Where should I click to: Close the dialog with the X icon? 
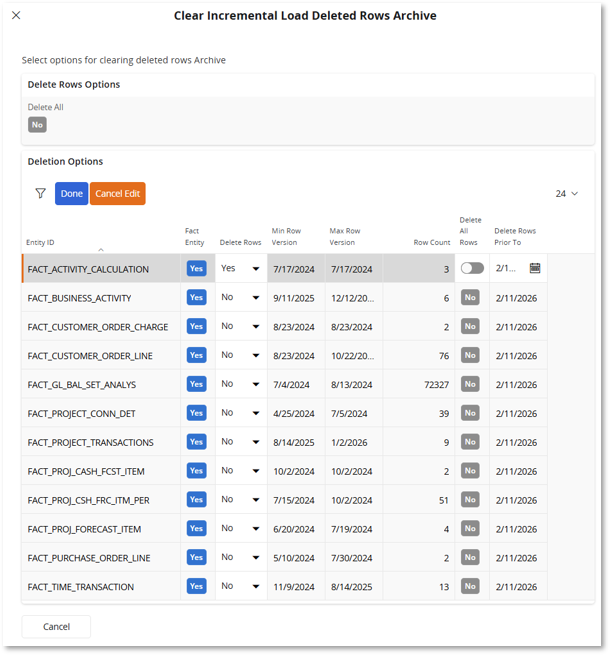pyautogui.click(x=16, y=15)
